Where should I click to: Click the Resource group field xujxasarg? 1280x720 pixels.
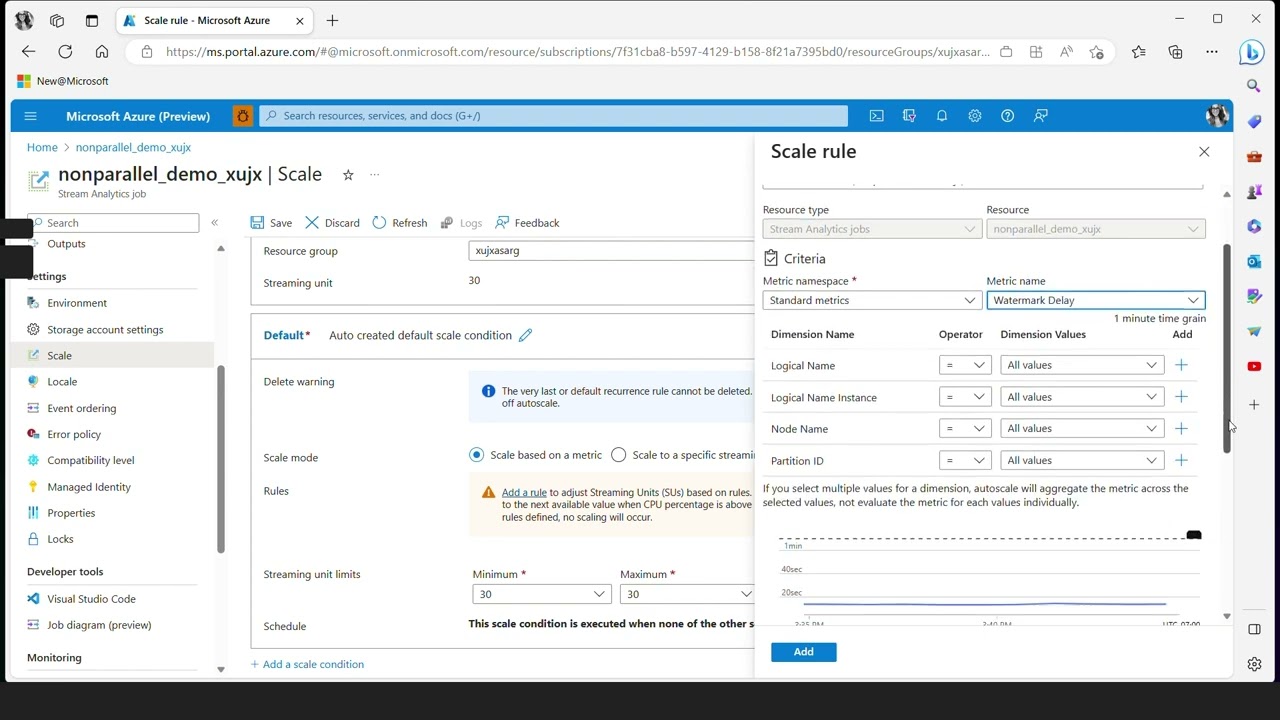point(610,251)
